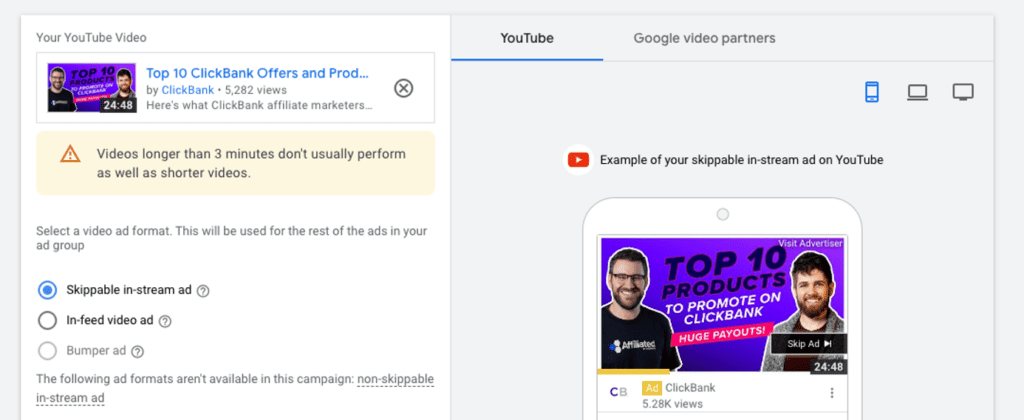Select Bumper ad radio button
The height and width of the screenshot is (420, 1024).
coord(47,350)
